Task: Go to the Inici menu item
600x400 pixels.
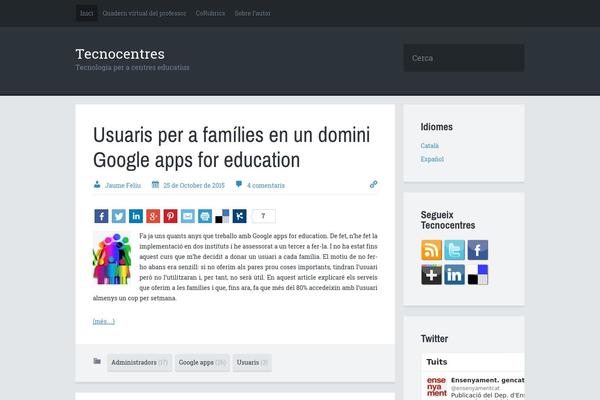Action: [86, 13]
